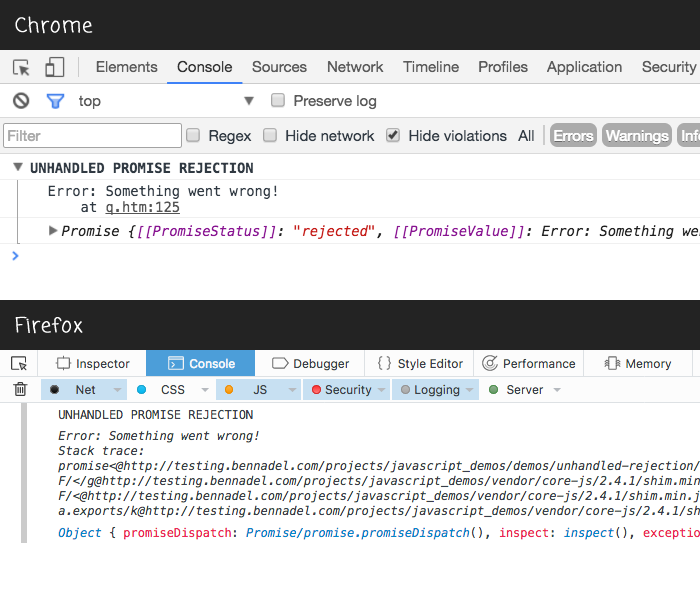Collapse the UNHANDLED PROMISE REJECTION group

[x=17, y=168]
